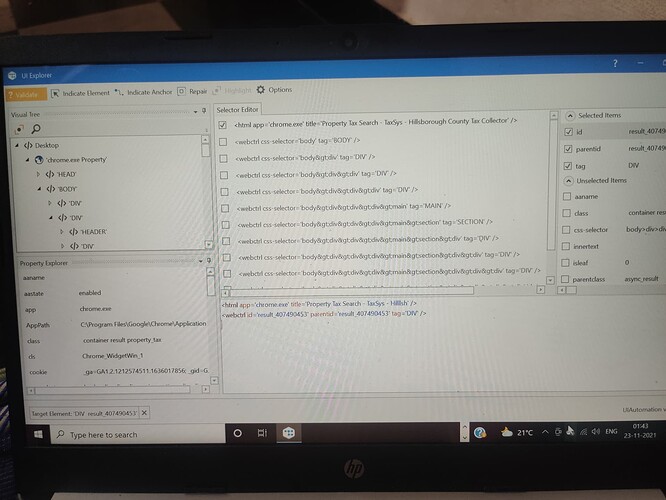
Task: Check the tag='SECTION' selector row checkbox
Action: [226, 225]
